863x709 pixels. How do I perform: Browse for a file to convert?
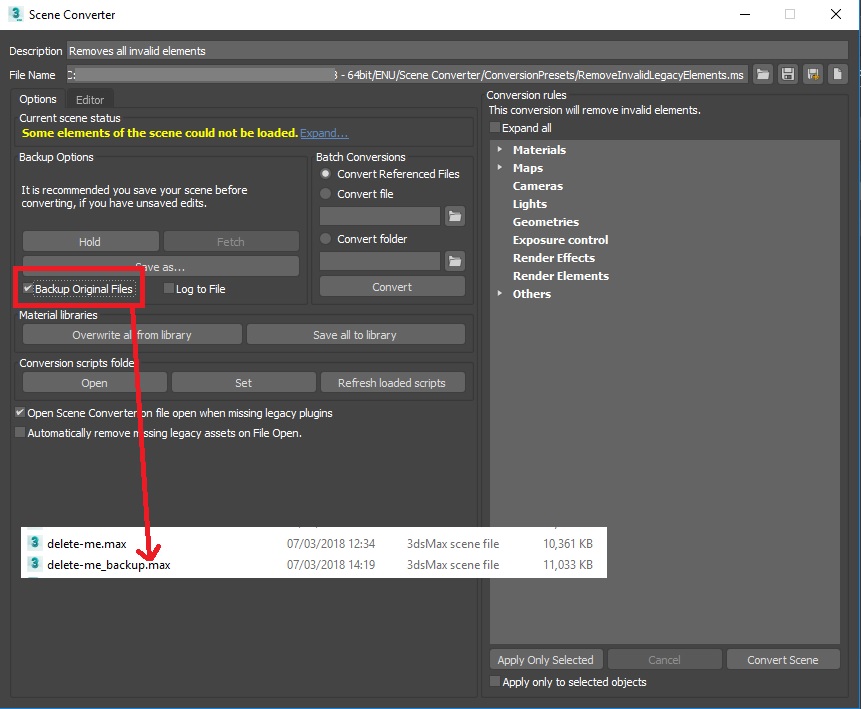[x=456, y=215]
